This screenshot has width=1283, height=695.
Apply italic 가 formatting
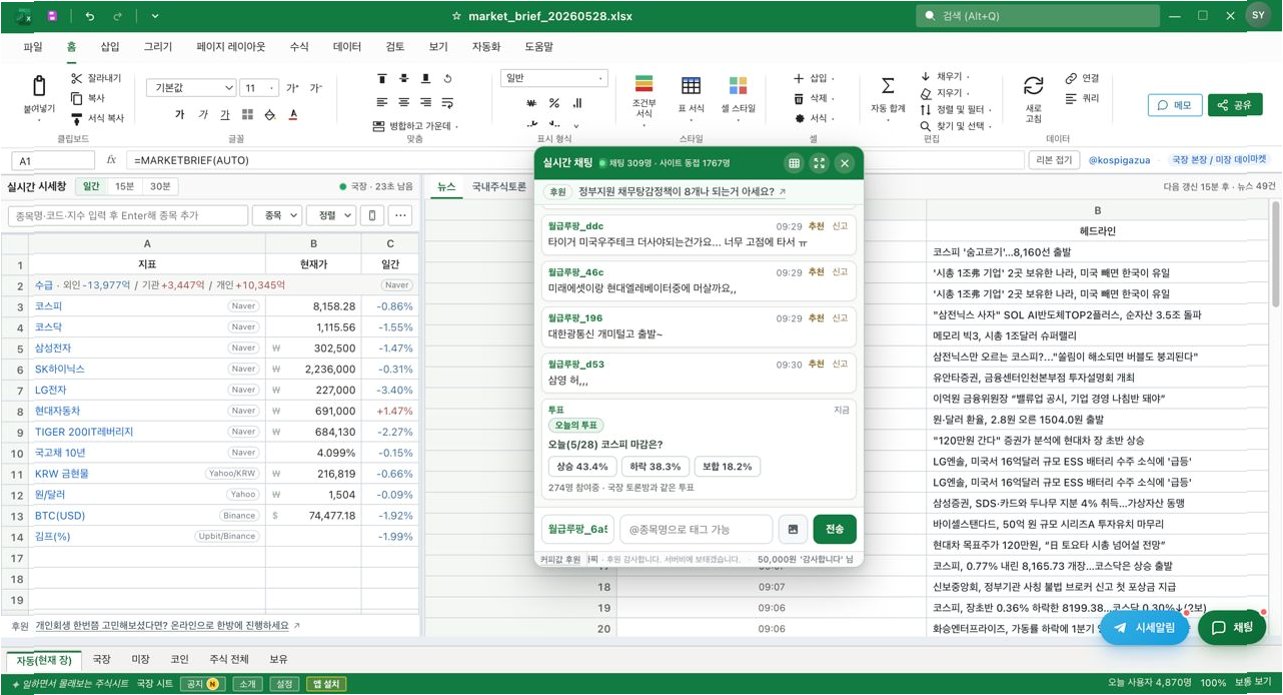pos(203,115)
